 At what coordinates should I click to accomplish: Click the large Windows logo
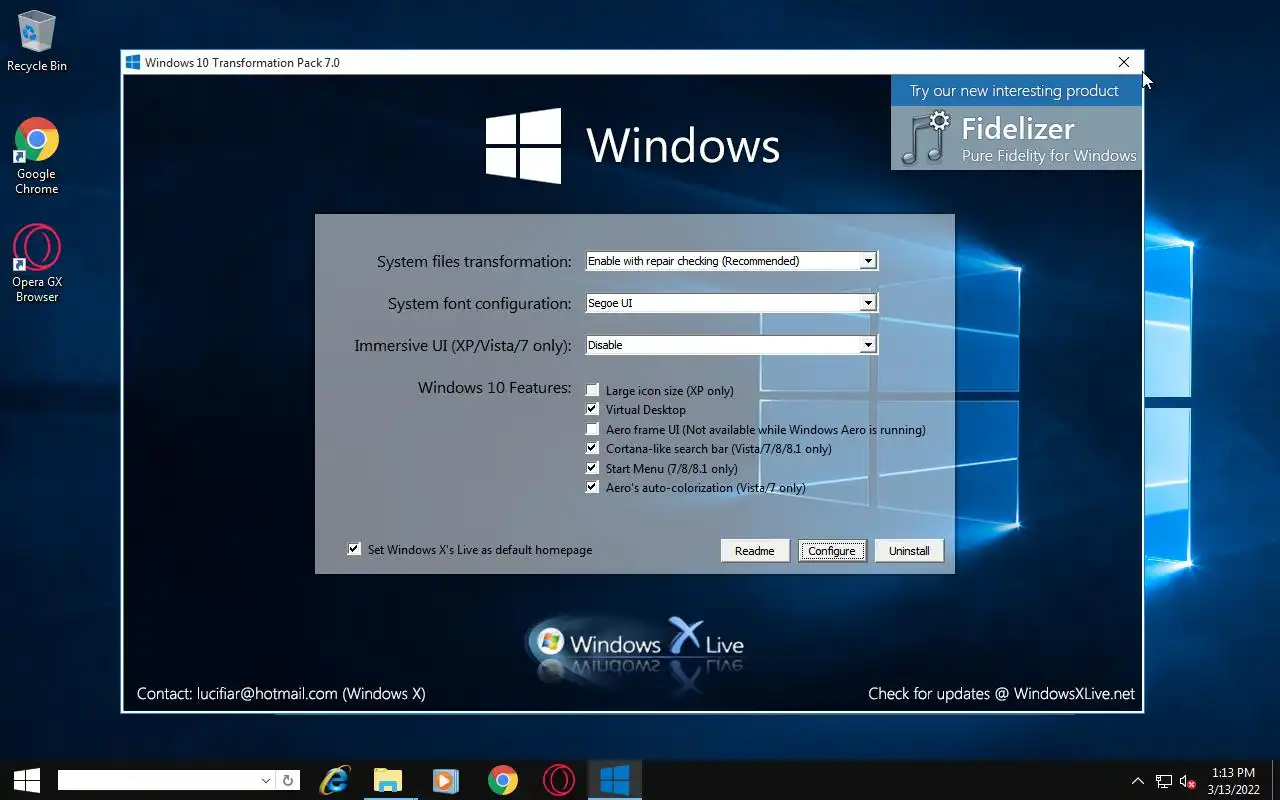523,146
